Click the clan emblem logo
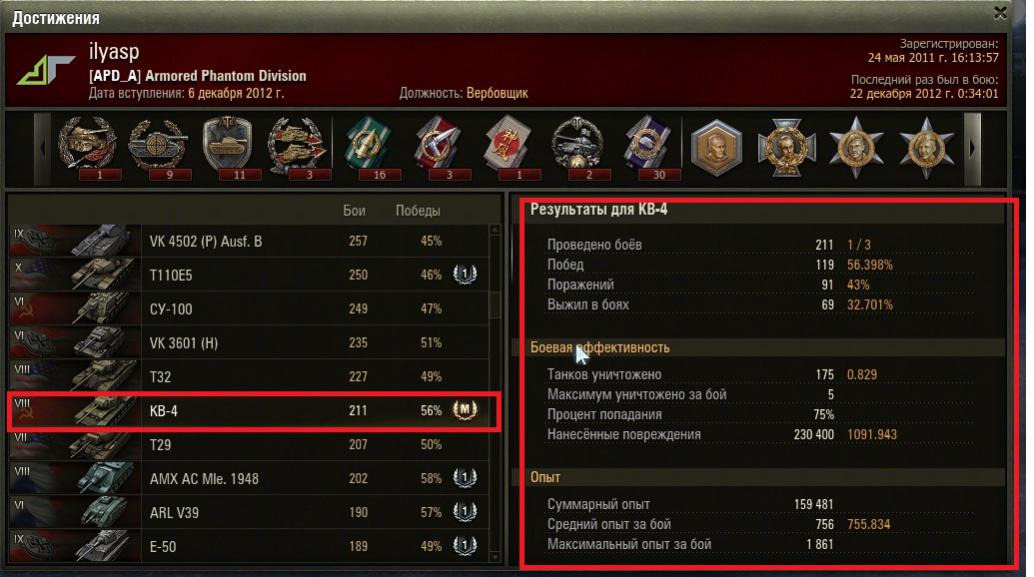1034x577 pixels. tap(45, 69)
